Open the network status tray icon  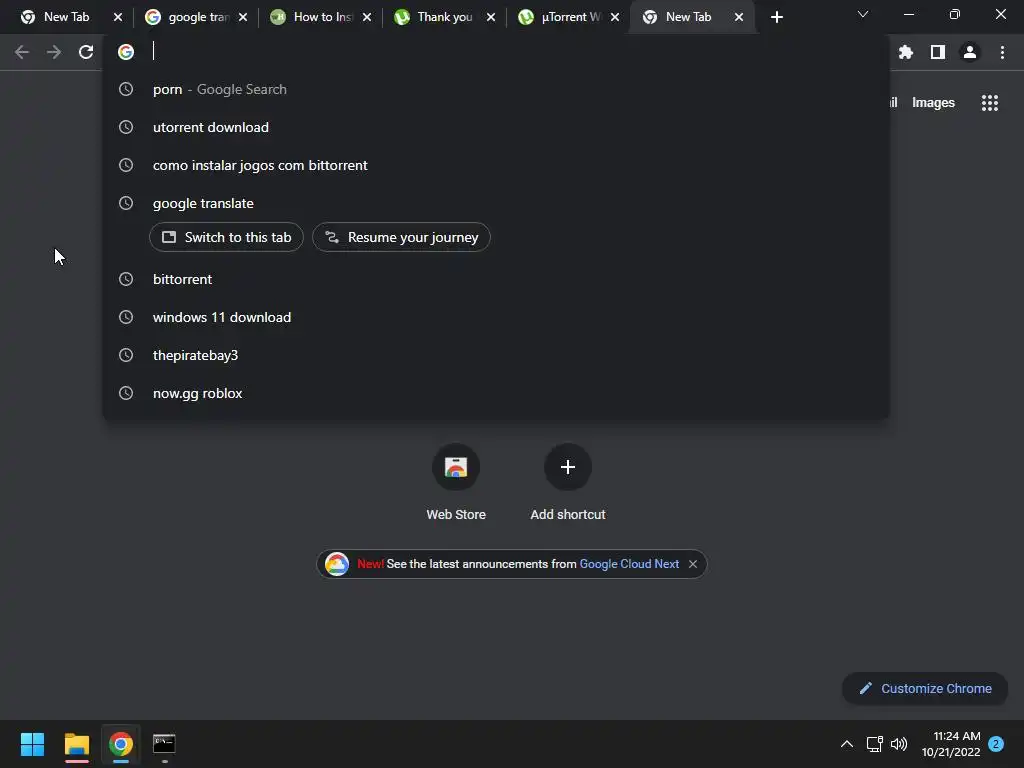(x=874, y=744)
